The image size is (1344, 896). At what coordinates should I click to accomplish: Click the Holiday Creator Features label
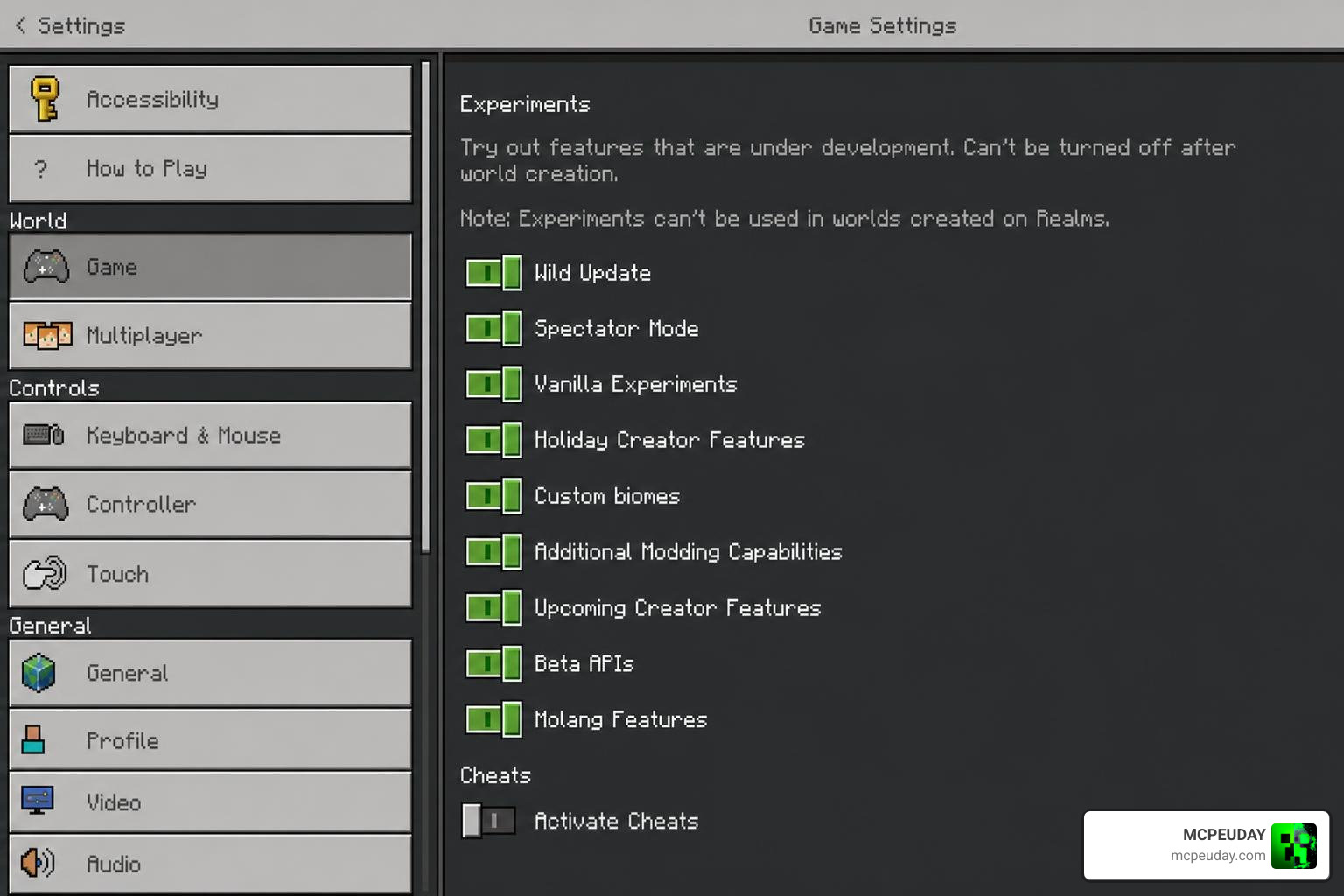coord(670,440)
